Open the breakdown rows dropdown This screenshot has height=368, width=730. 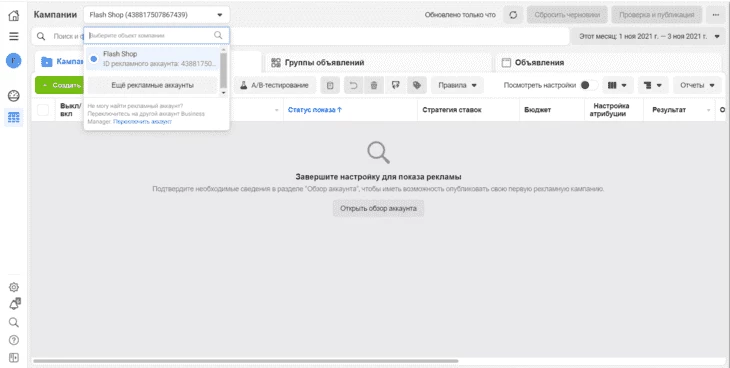coord(653,85)
